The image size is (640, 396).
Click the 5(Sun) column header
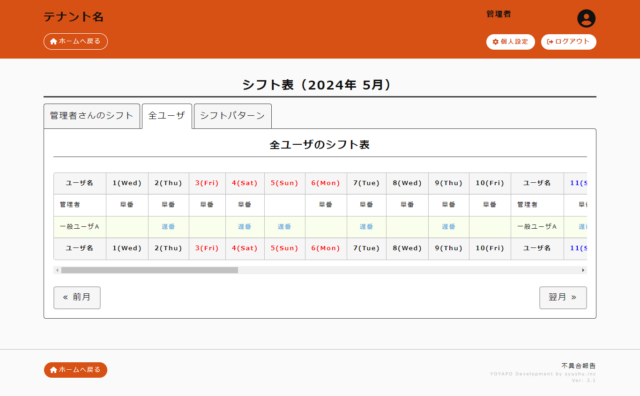pos(284,183)
